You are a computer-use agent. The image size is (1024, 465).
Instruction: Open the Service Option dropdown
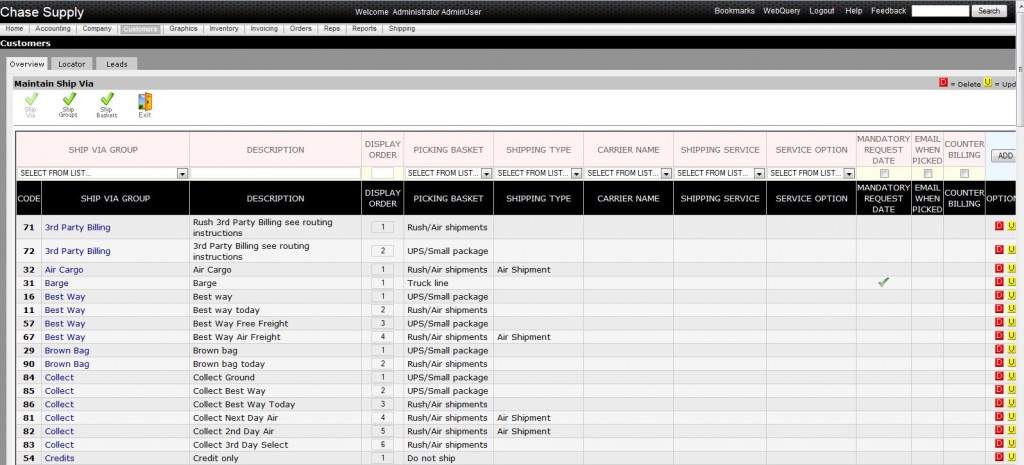pyautogui.click(x=812, y=174)
